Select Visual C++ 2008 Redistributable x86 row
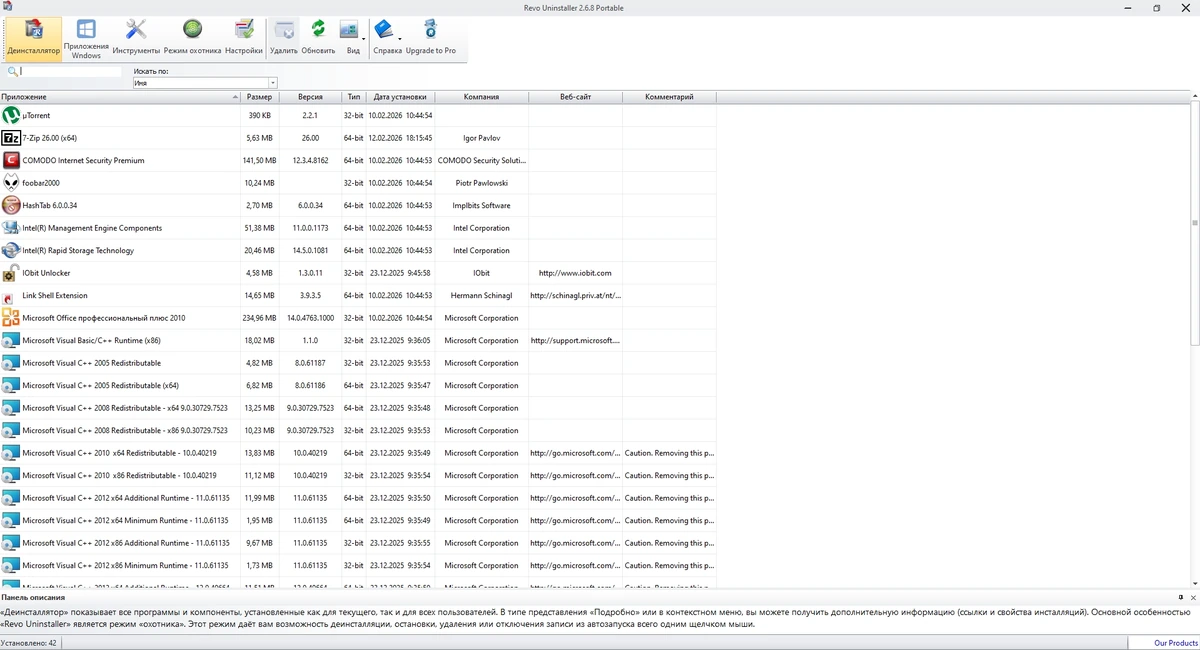1200x650 pixels. [358, 430]
